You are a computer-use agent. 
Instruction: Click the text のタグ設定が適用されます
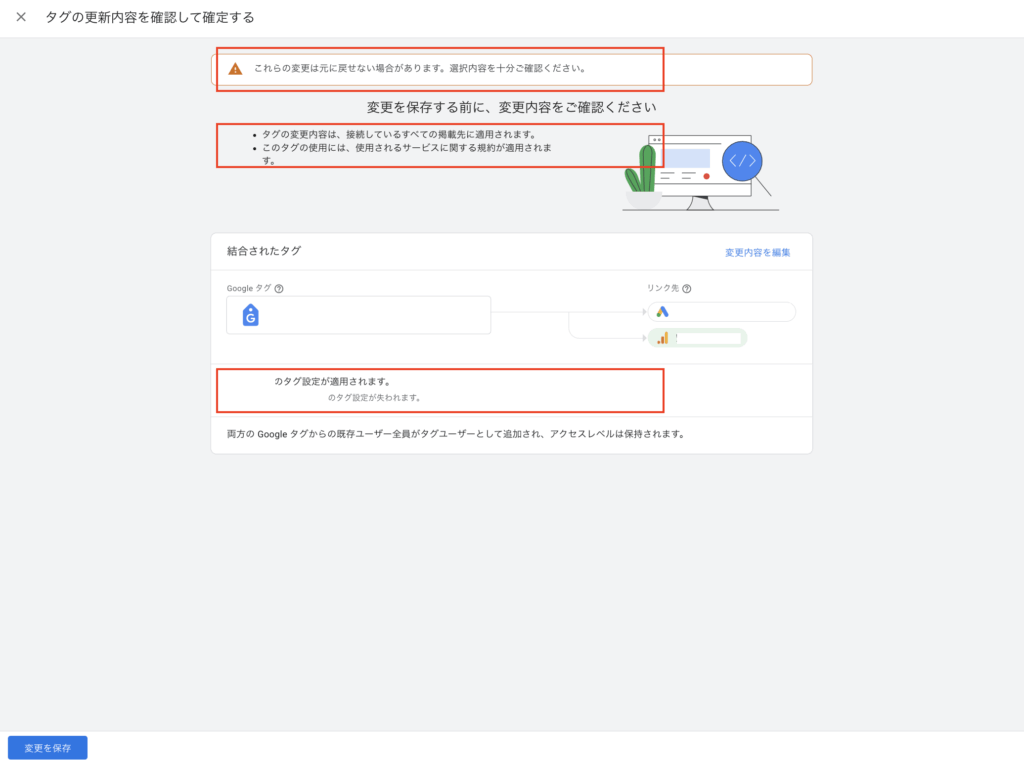[332, 382]
